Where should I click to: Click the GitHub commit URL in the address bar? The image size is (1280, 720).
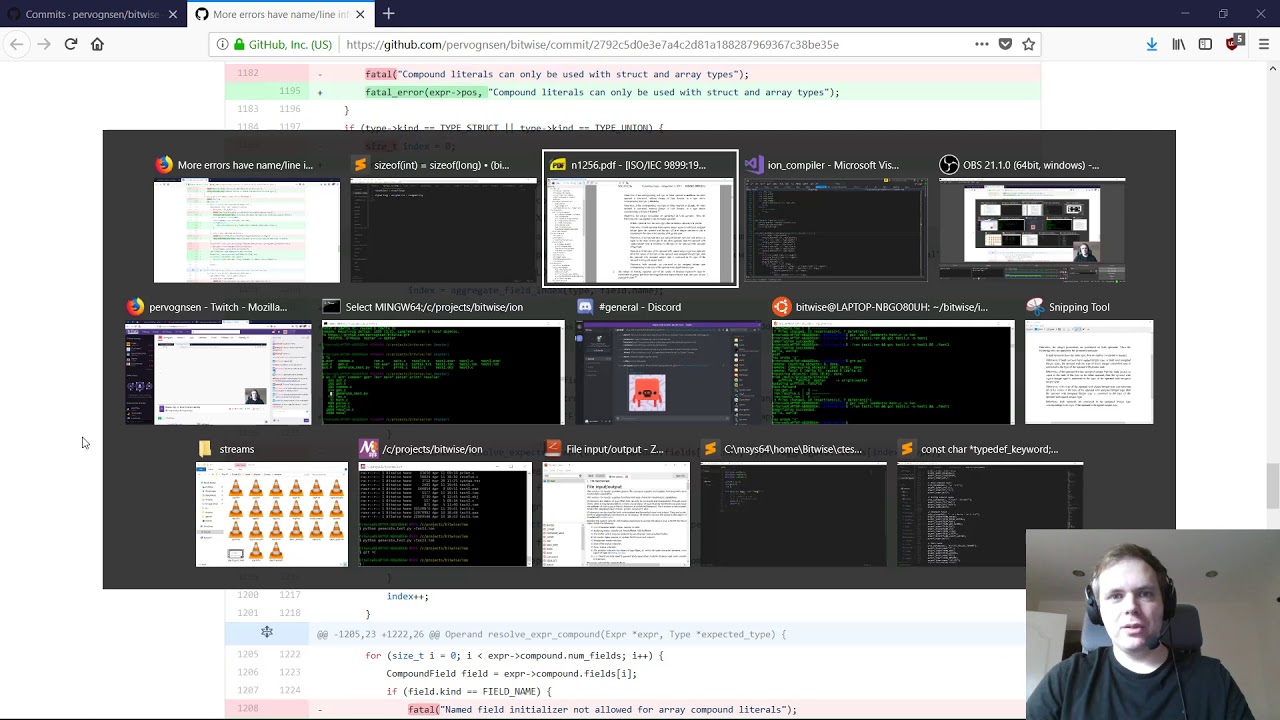[592, 44]
